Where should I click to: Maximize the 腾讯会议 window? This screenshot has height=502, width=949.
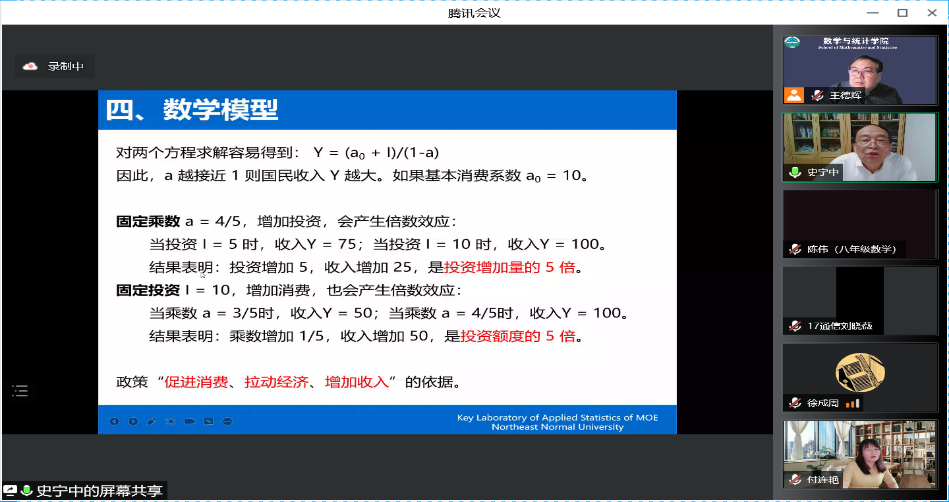coord(902,13)
